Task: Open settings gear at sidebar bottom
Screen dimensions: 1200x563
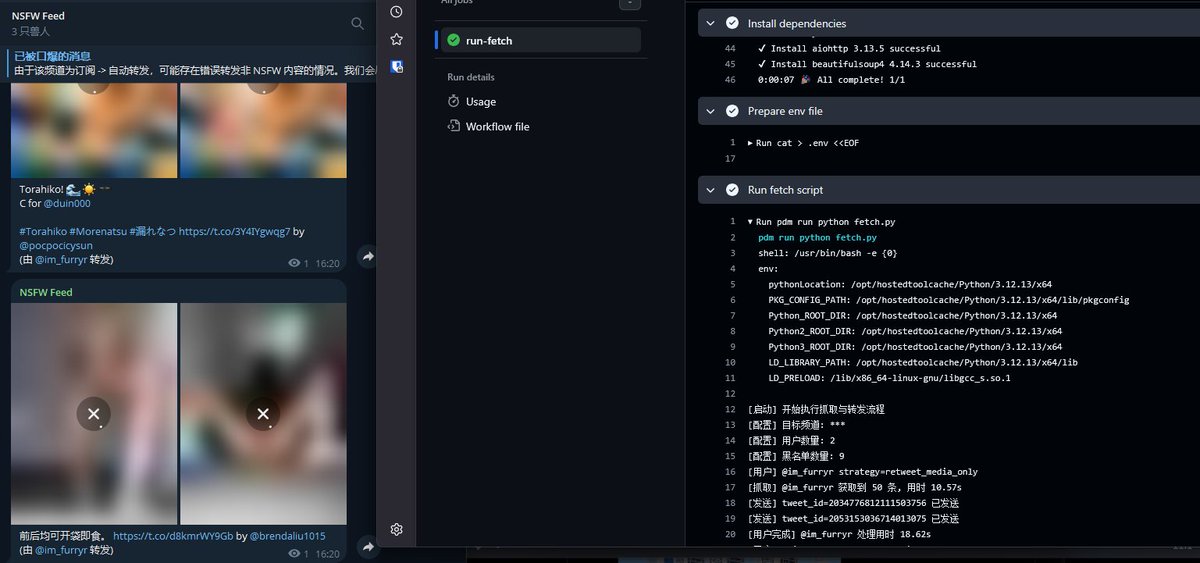Action: 396,529
